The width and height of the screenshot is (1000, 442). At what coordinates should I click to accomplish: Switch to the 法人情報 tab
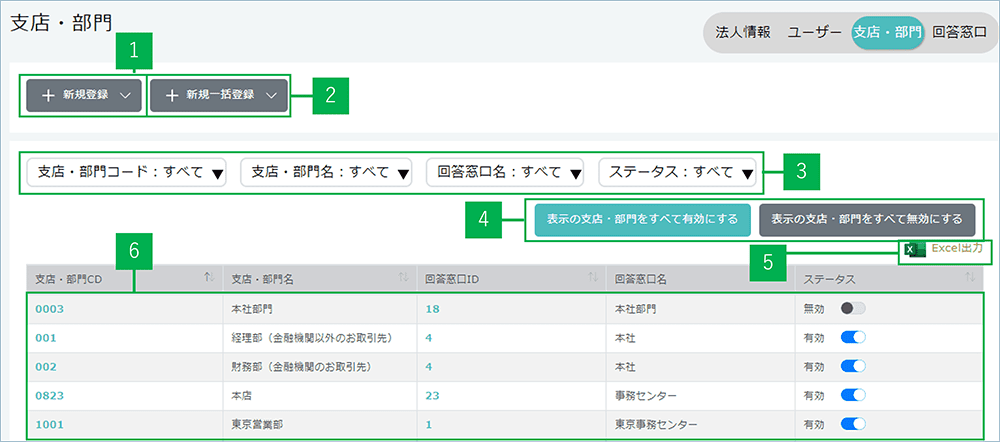(x=743, y=32)
